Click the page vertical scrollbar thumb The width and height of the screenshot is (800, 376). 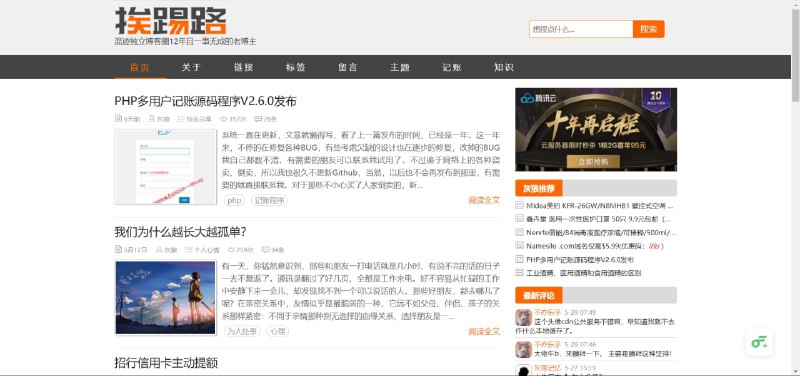tap(795, 51)
